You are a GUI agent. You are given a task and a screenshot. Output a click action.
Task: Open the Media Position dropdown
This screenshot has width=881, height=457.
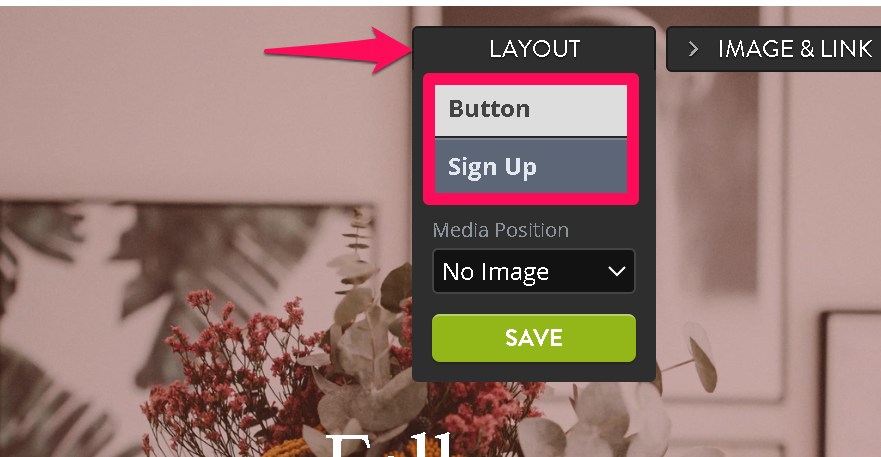click(x=534, y=272)
